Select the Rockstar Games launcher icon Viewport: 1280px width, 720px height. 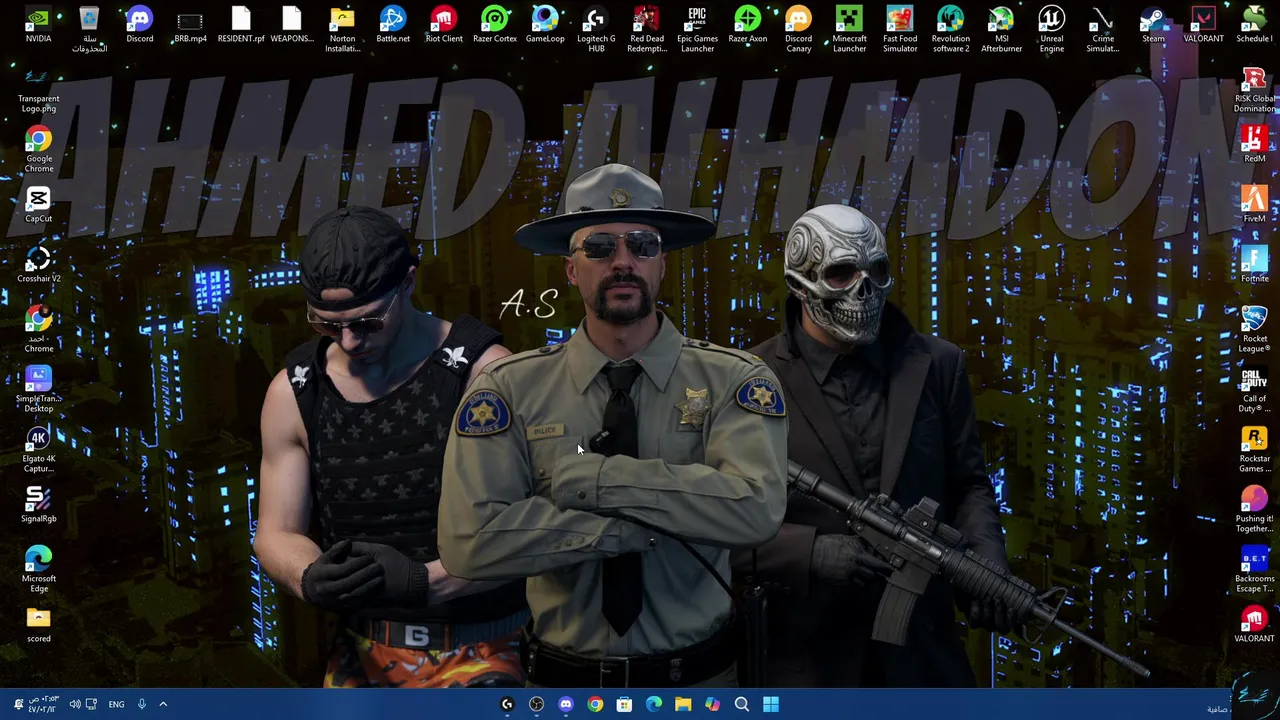point(1254,450)
